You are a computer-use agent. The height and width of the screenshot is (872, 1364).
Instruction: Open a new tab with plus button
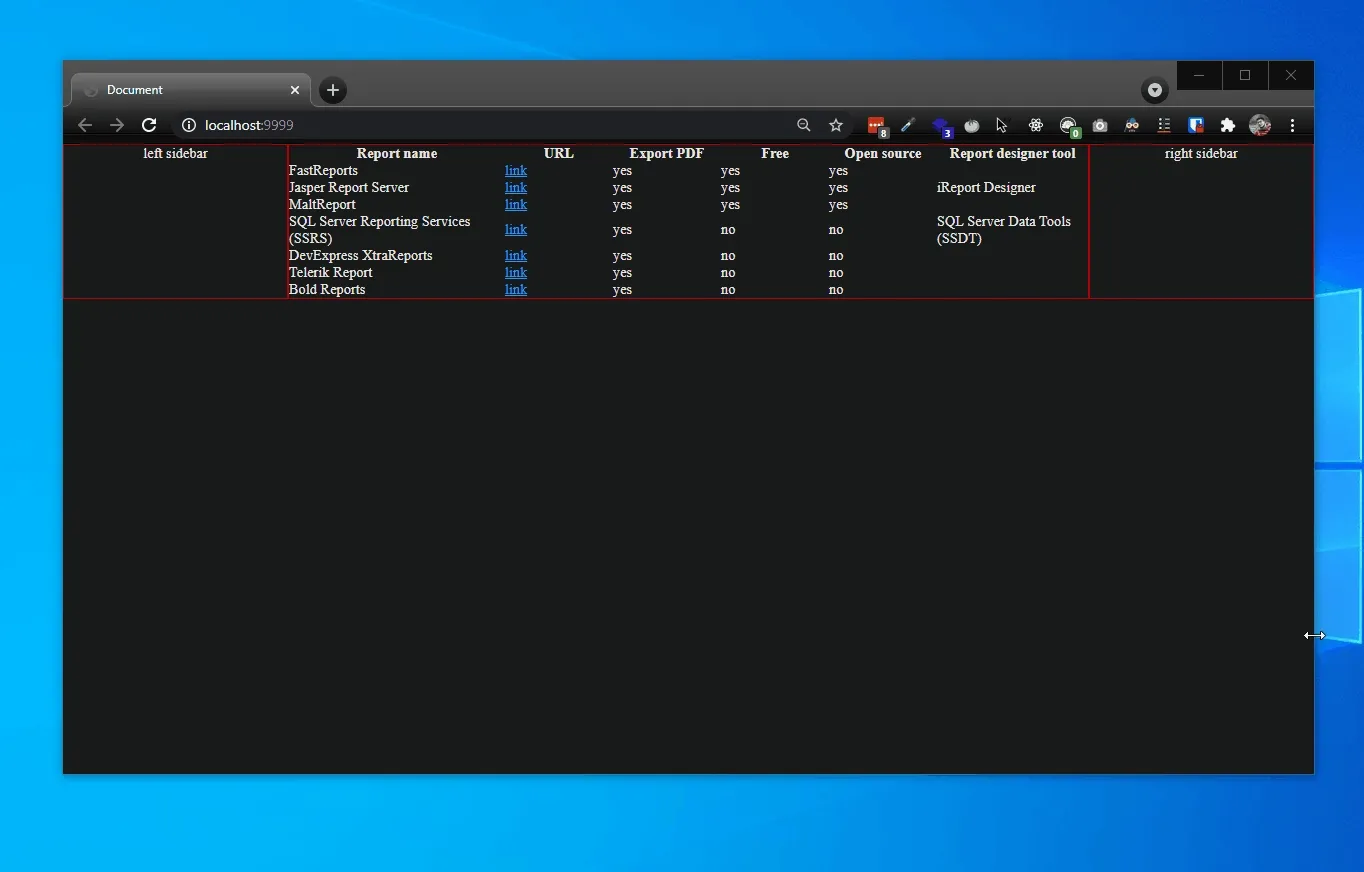coord(333,90)
